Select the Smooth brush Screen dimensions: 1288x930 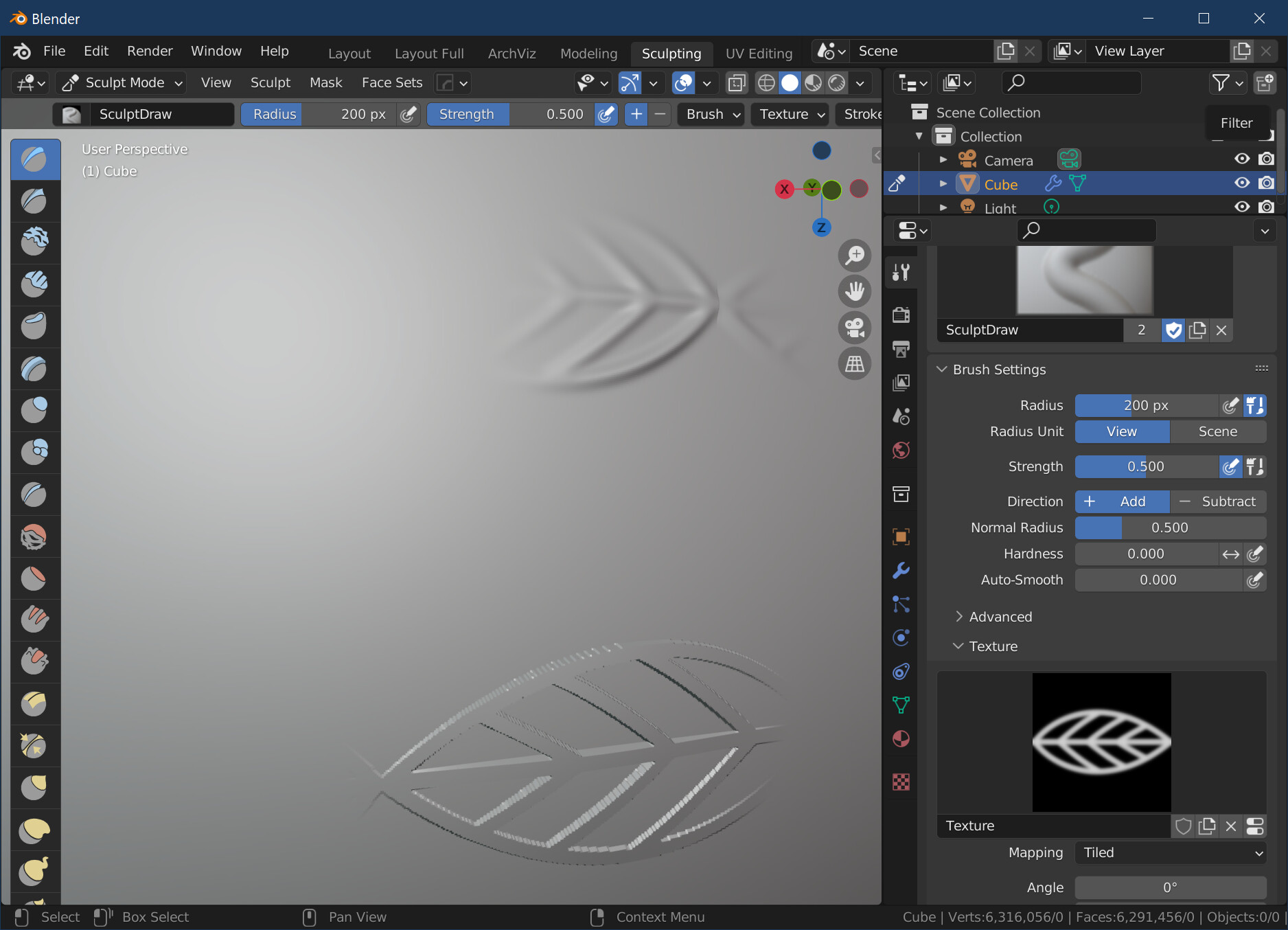(35, 536)
